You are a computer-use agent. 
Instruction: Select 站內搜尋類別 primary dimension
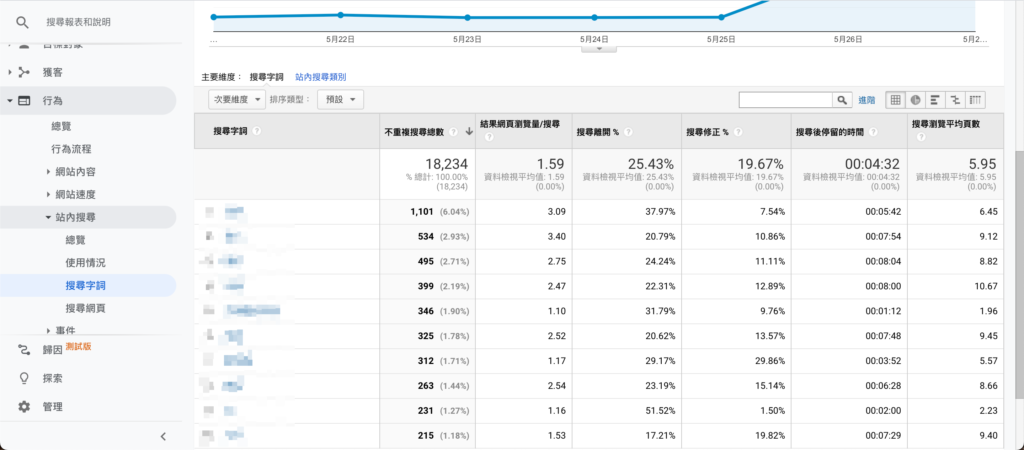321,77
